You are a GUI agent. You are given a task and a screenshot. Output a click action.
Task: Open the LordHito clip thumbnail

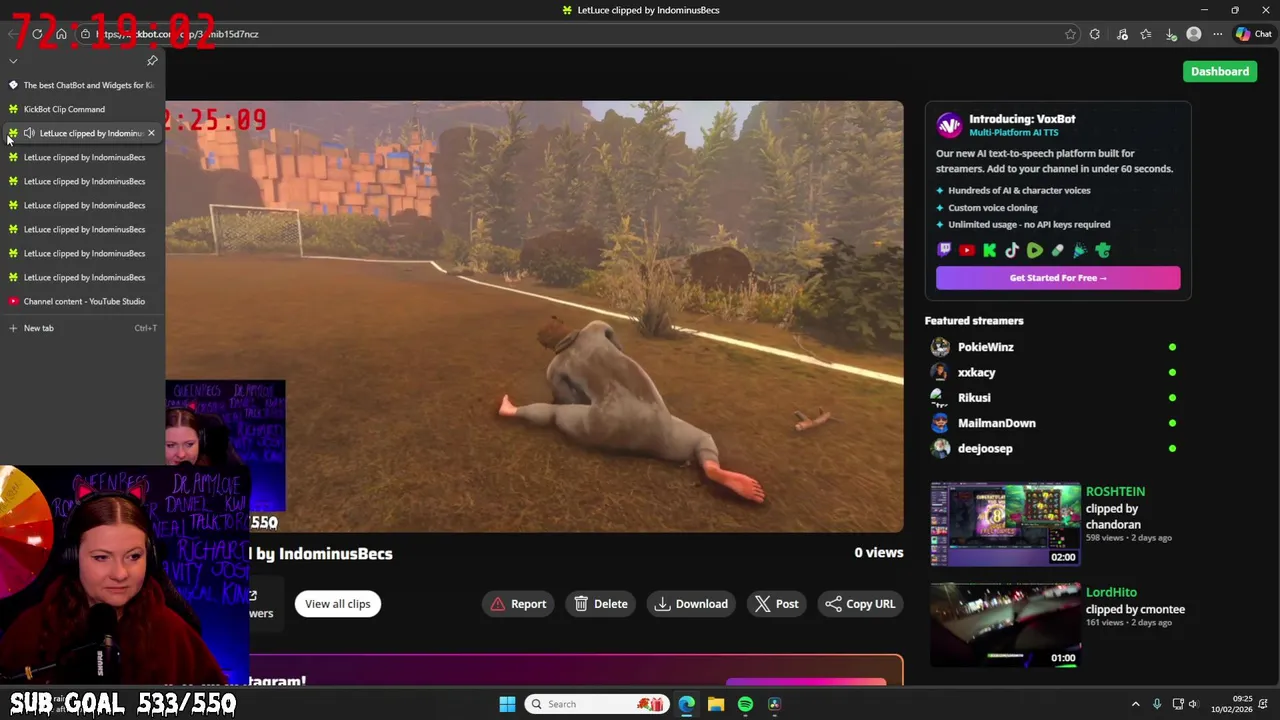[x=1005, y=625]
